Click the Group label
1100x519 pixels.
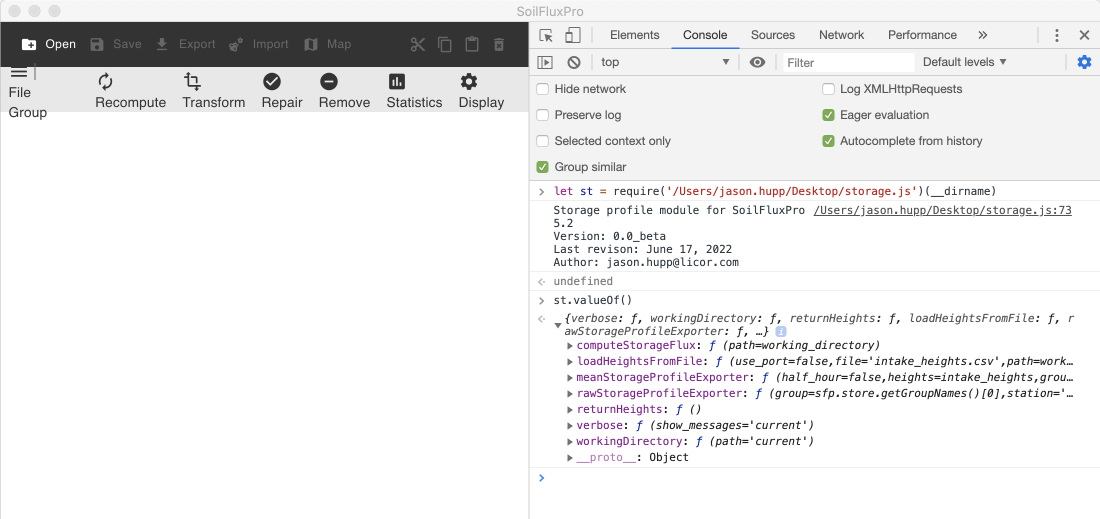point(27,113)
